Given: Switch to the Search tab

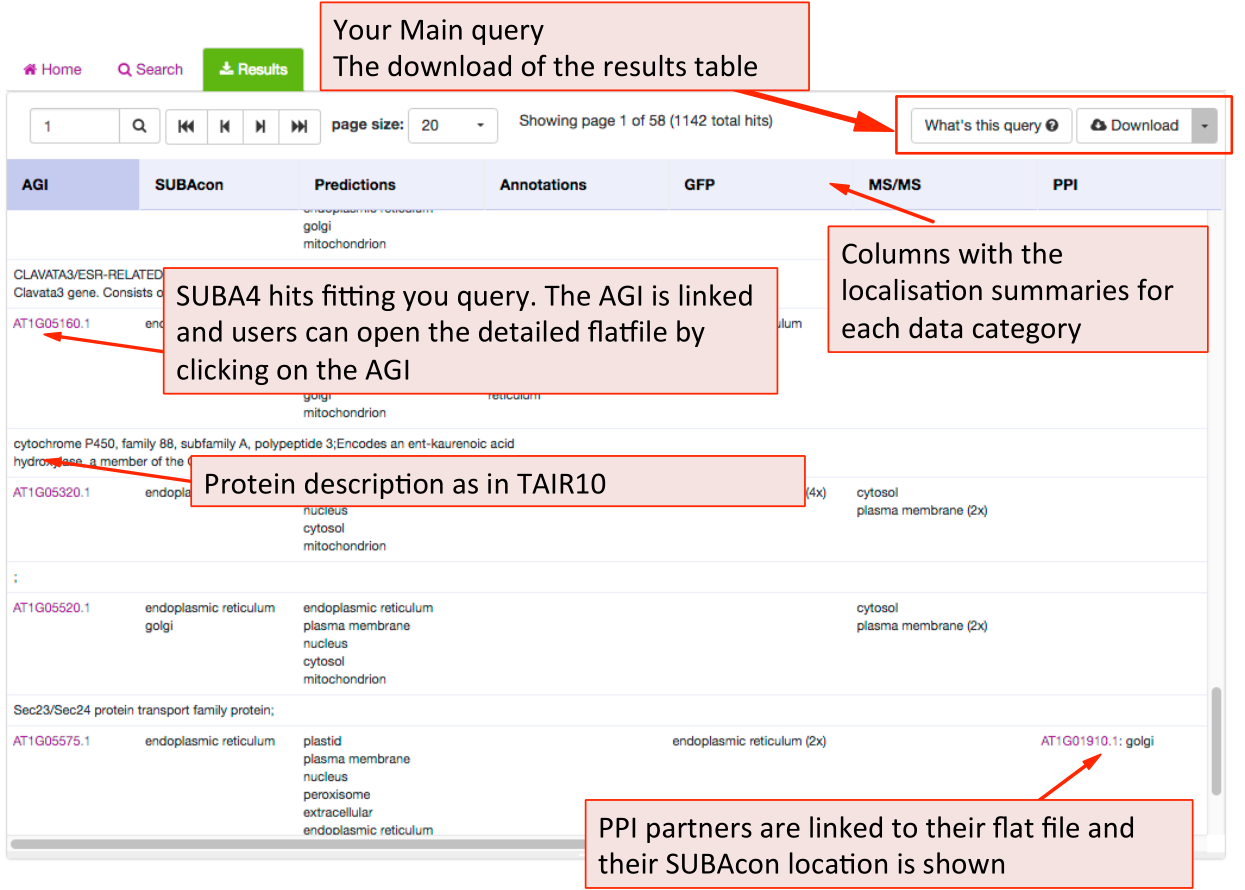Looking at the screenshot, I should point(150,69).
